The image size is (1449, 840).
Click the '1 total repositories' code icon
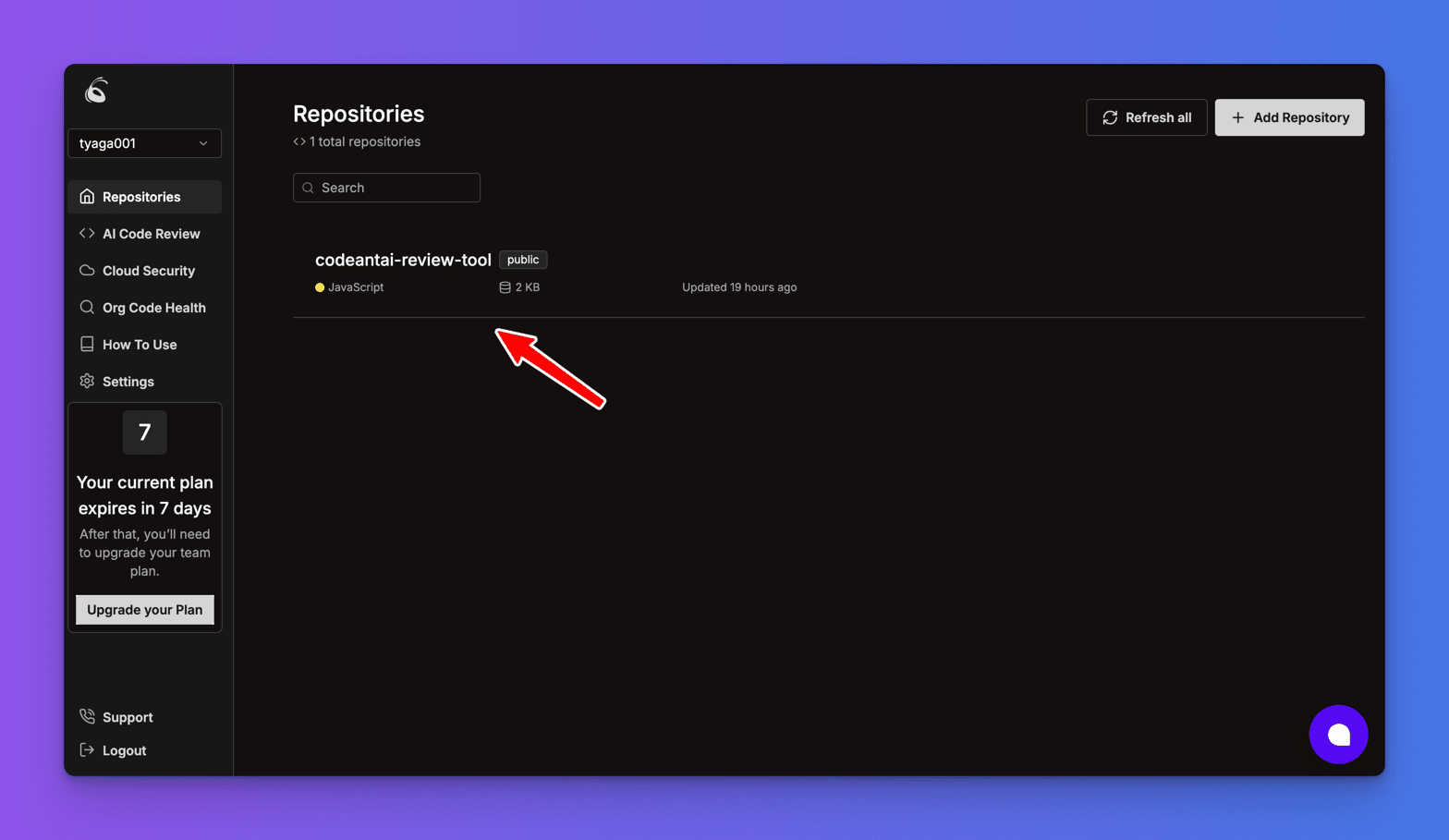pos(299,141)
